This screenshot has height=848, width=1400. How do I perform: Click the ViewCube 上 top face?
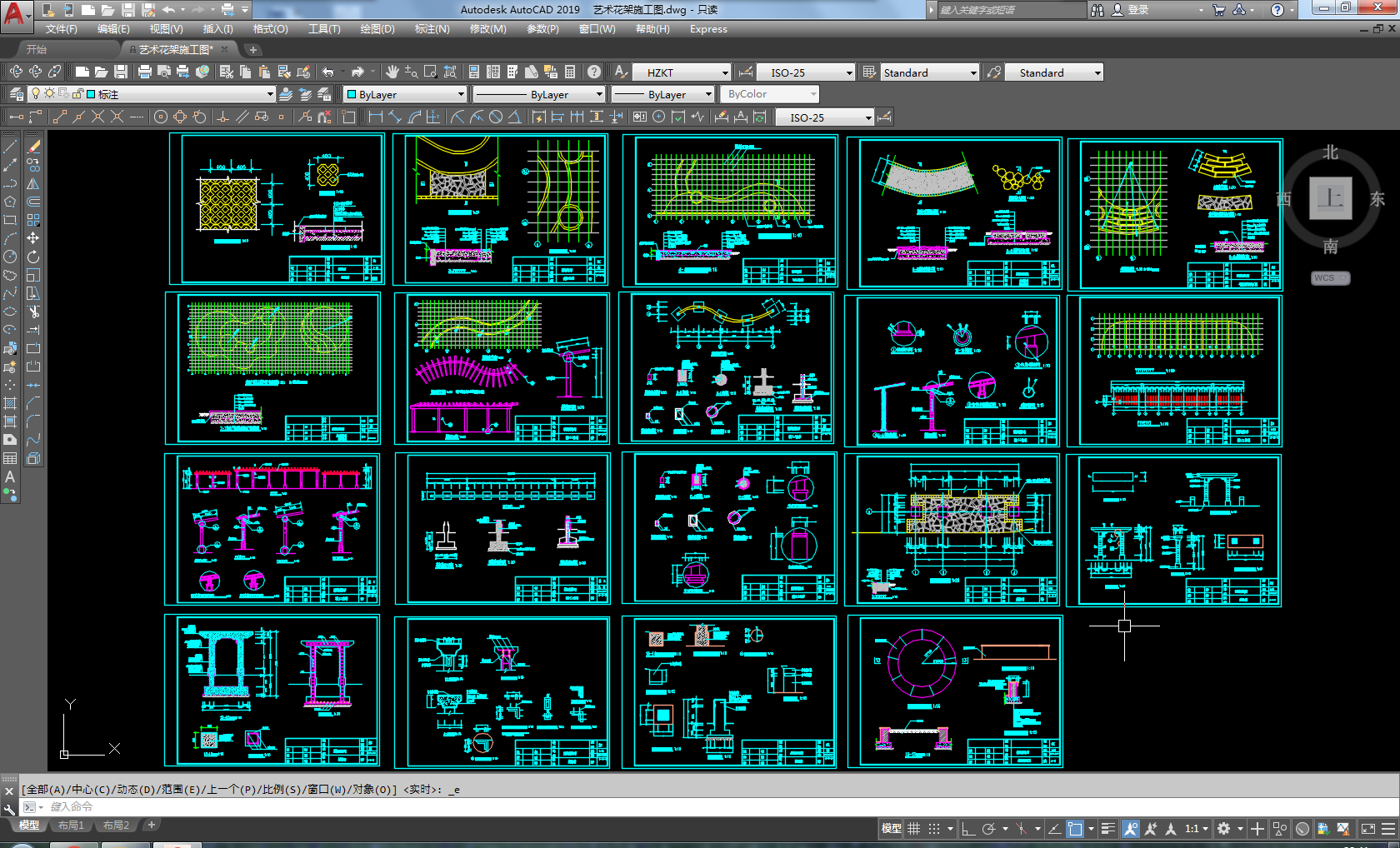[1330, 198]
